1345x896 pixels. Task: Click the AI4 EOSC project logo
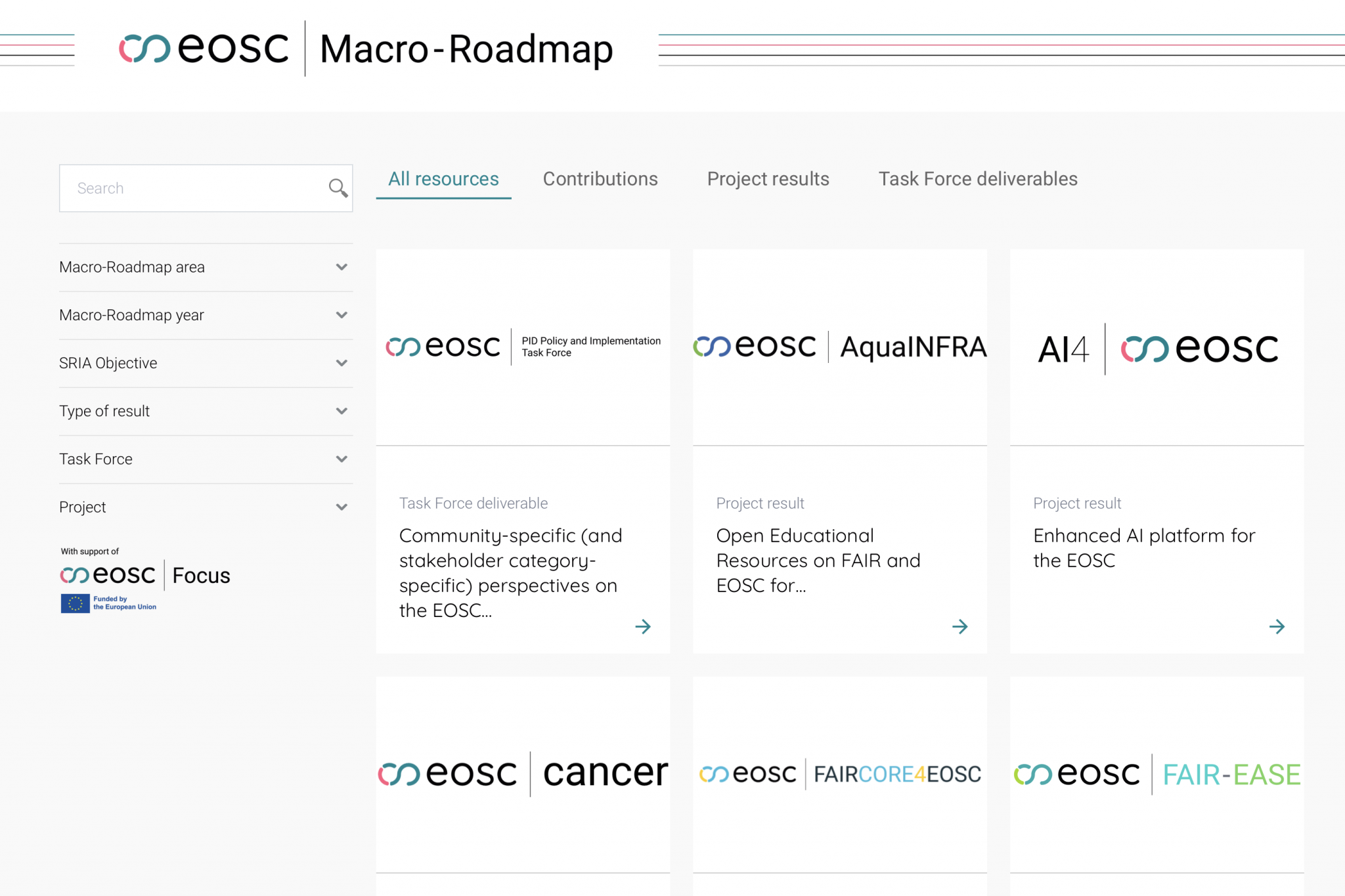pos(1157,349)
